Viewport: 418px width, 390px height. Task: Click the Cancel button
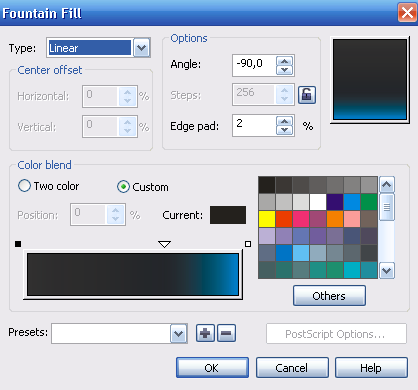coord(292,368)
